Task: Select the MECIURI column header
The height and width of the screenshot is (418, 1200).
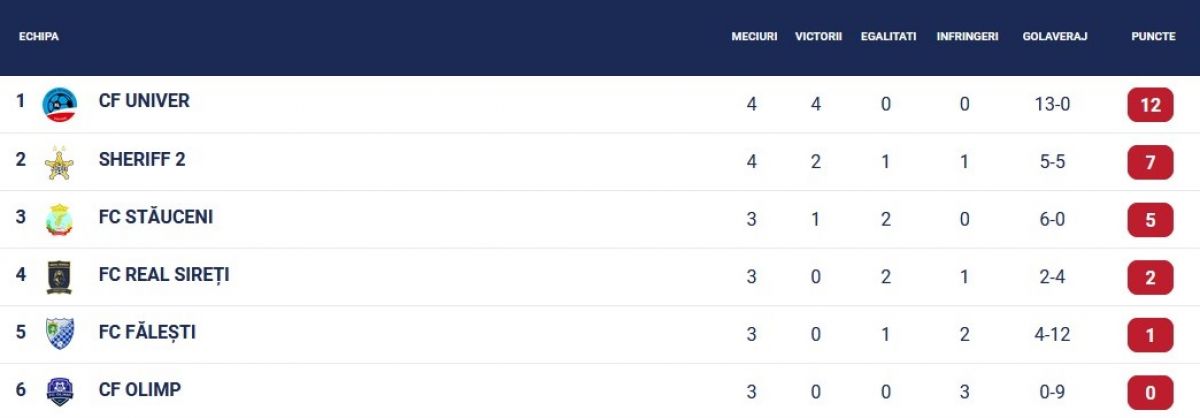Action: pos(754,36)
